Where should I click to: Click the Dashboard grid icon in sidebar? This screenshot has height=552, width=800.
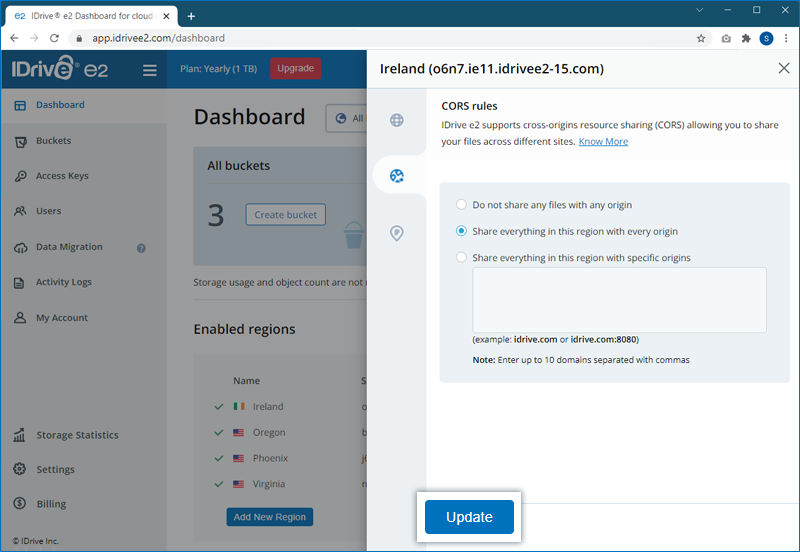[x=20, y=106]
